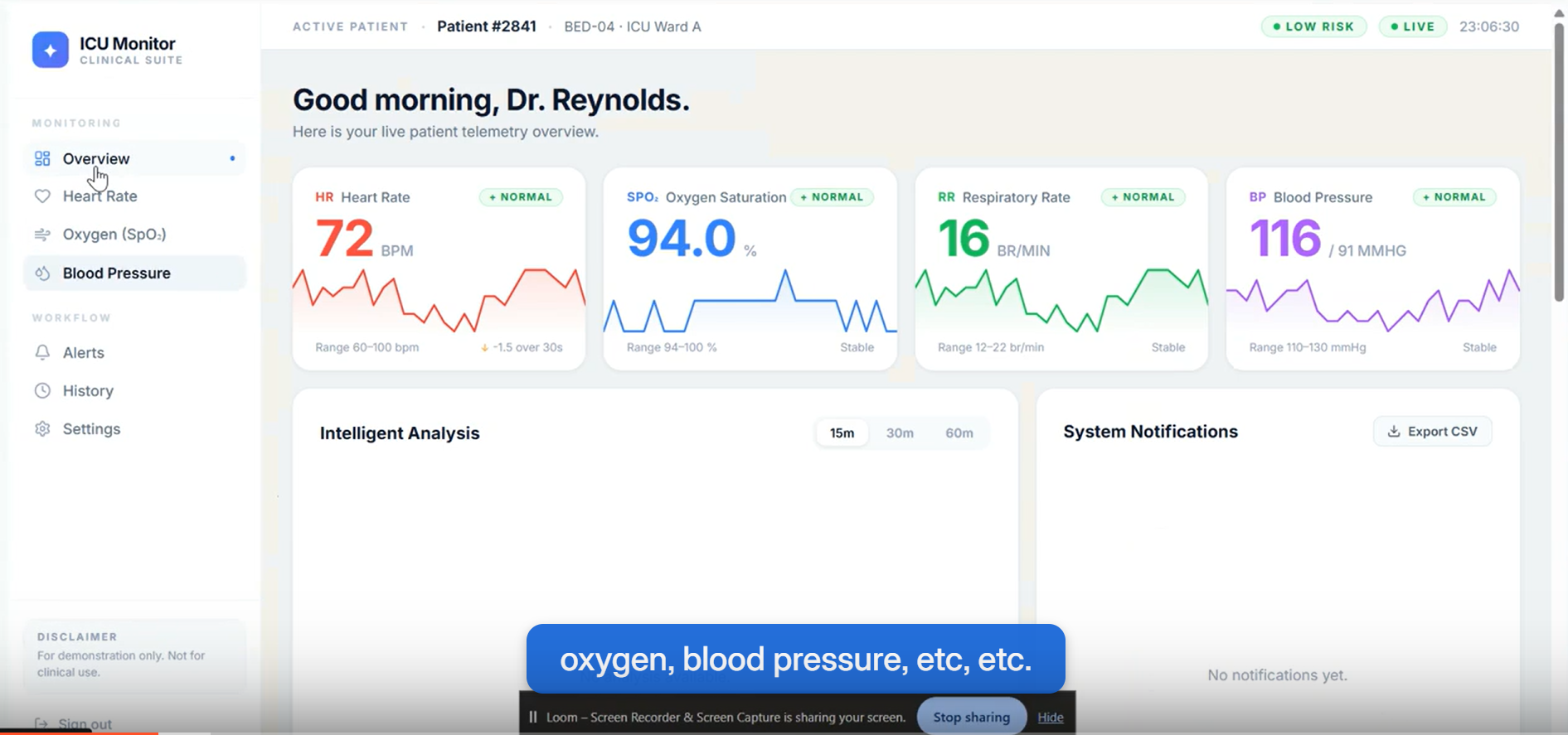Click the BED-04 · ICU Ward A text
Viewport: 1568px width, 735px height.
[x=633, y=27]
